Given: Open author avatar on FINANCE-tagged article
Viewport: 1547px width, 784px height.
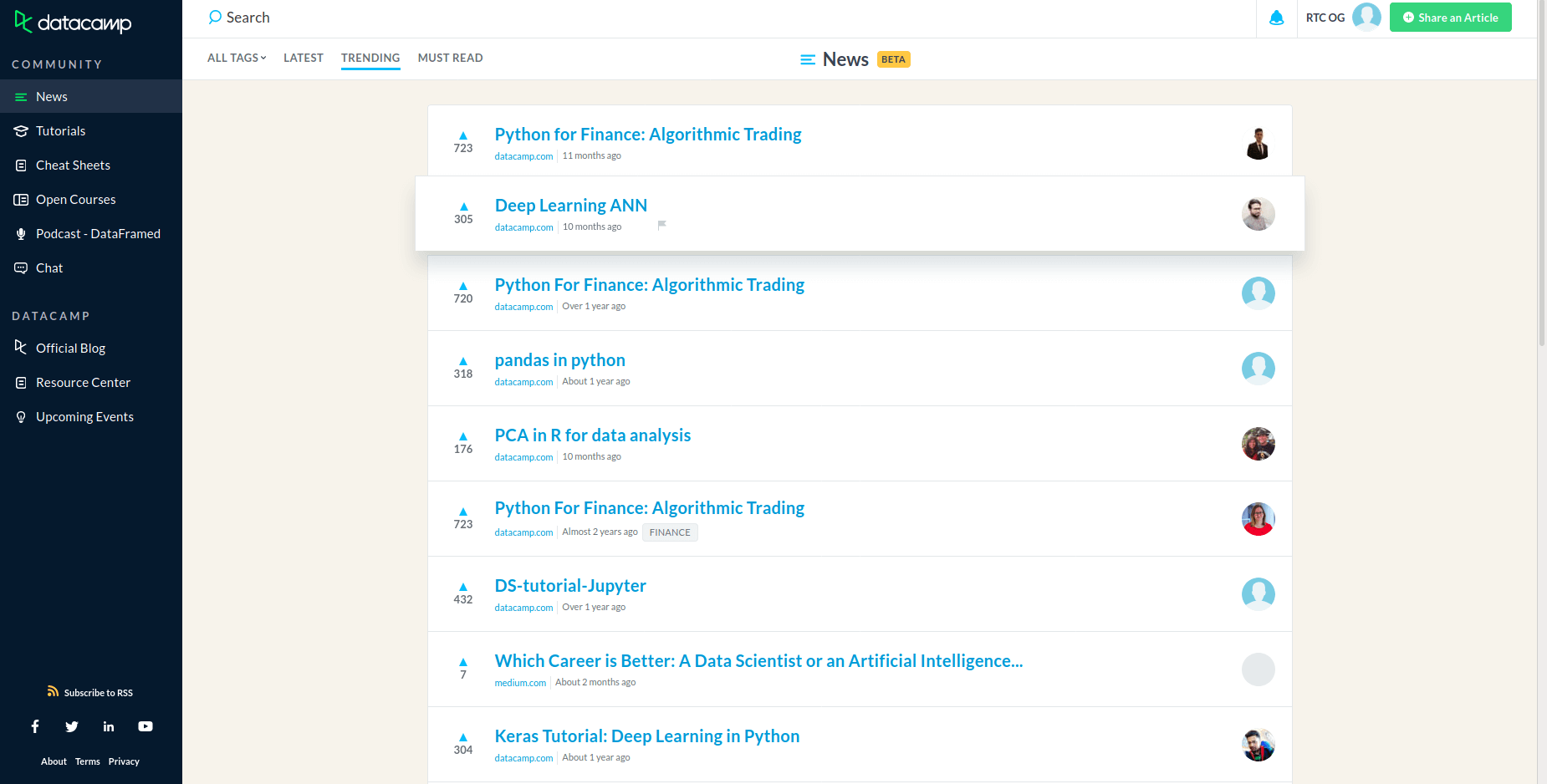Looking at the screenshot, I should [x=1258, y=519].
